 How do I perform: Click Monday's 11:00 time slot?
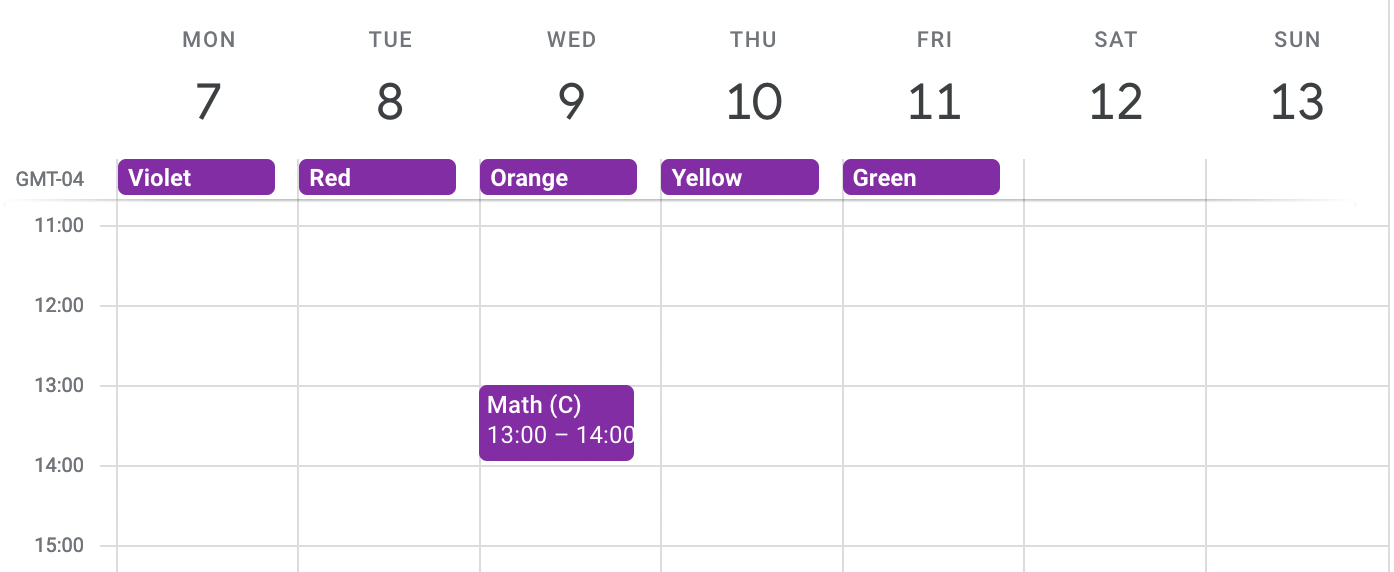[x=207, y=265]
